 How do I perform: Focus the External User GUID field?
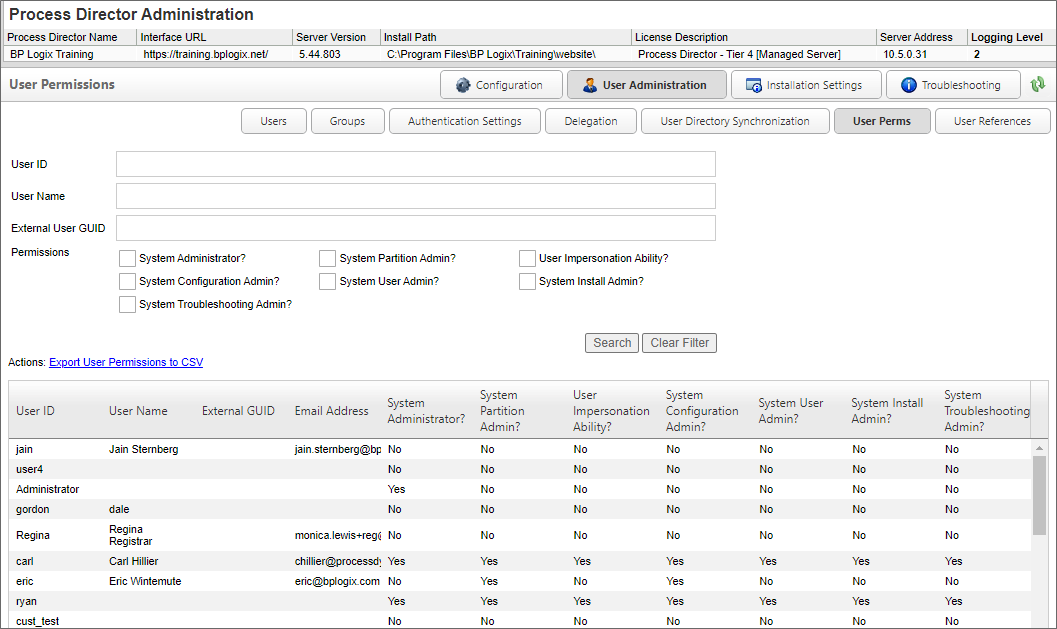[415, 228]
